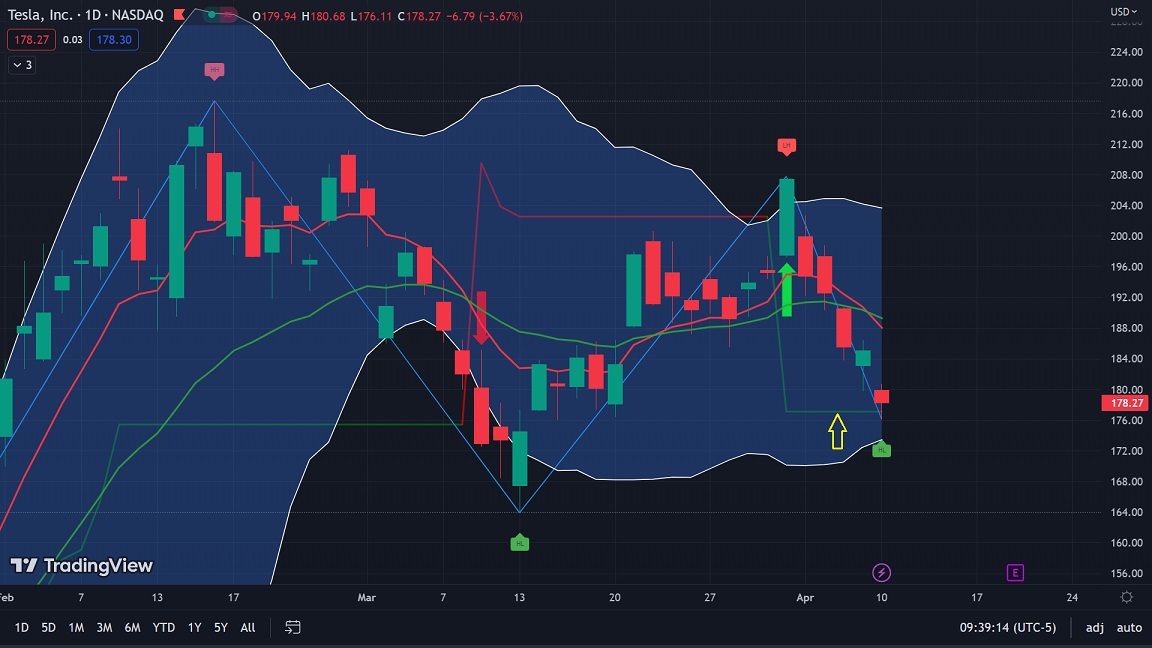Click the TradingView logo
The width and height of the screenshot is (1152, 648).
coord(82,565)
